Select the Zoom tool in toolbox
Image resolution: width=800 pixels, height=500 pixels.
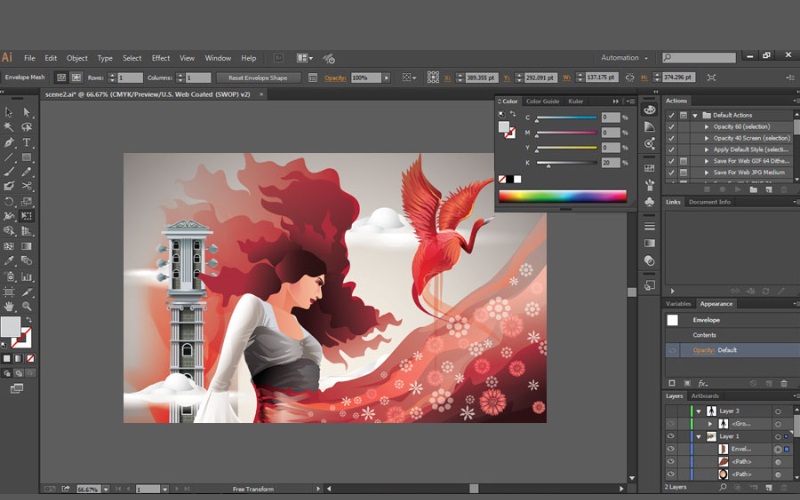(x=27, y=306)
